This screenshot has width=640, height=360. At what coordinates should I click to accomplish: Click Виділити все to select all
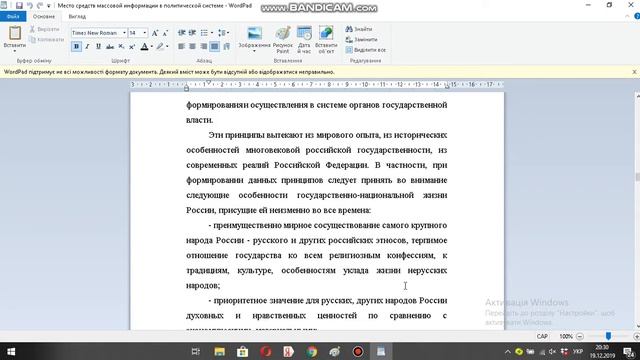coord(365,50)
